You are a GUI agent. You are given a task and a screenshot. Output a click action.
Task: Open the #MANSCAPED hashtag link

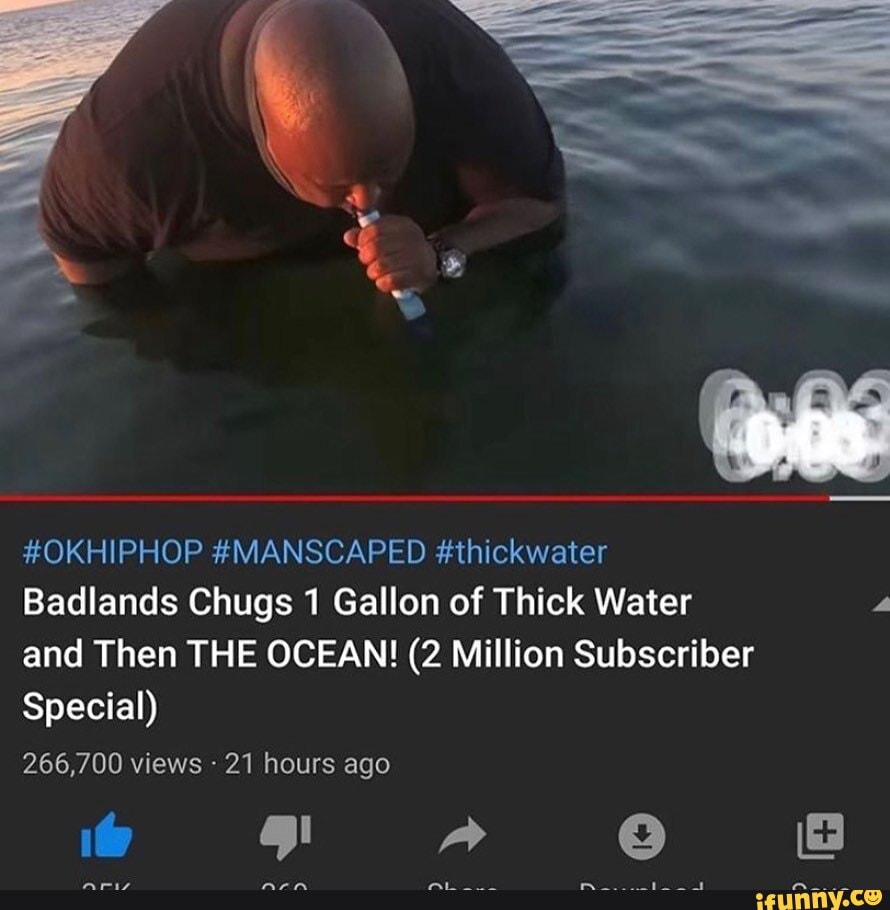[x=319, y=551]
